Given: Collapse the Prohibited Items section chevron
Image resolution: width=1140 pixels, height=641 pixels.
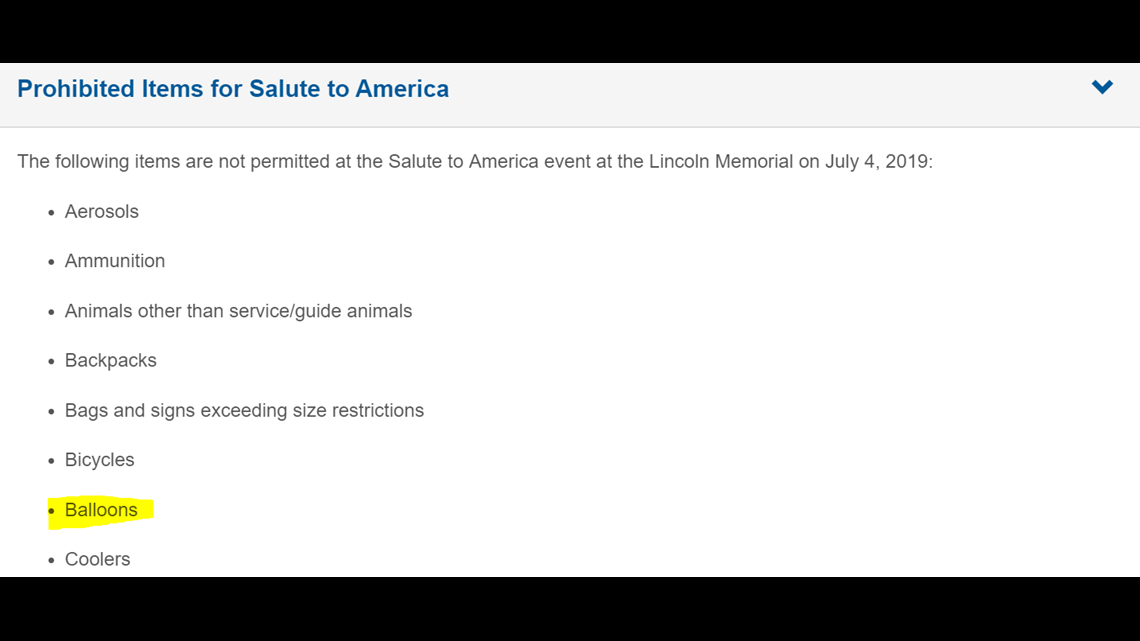Looking at the screenshot, I should [1102, 87].
